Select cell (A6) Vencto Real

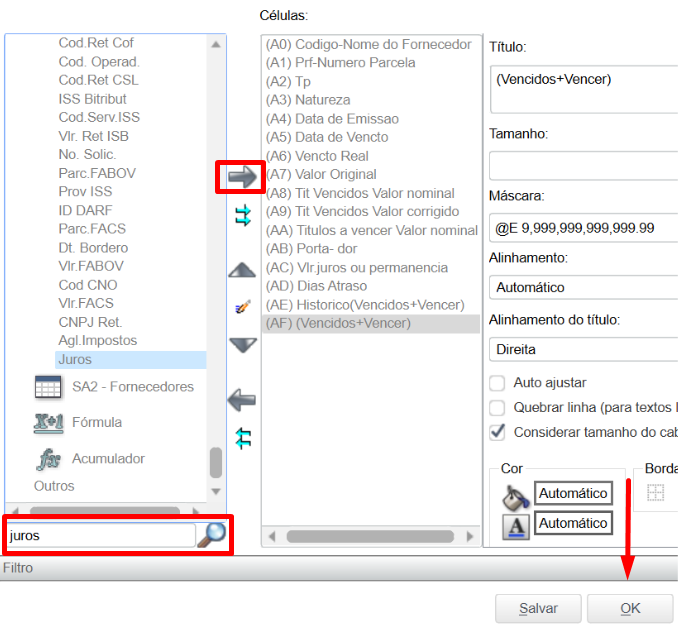(x=317, y=156)
